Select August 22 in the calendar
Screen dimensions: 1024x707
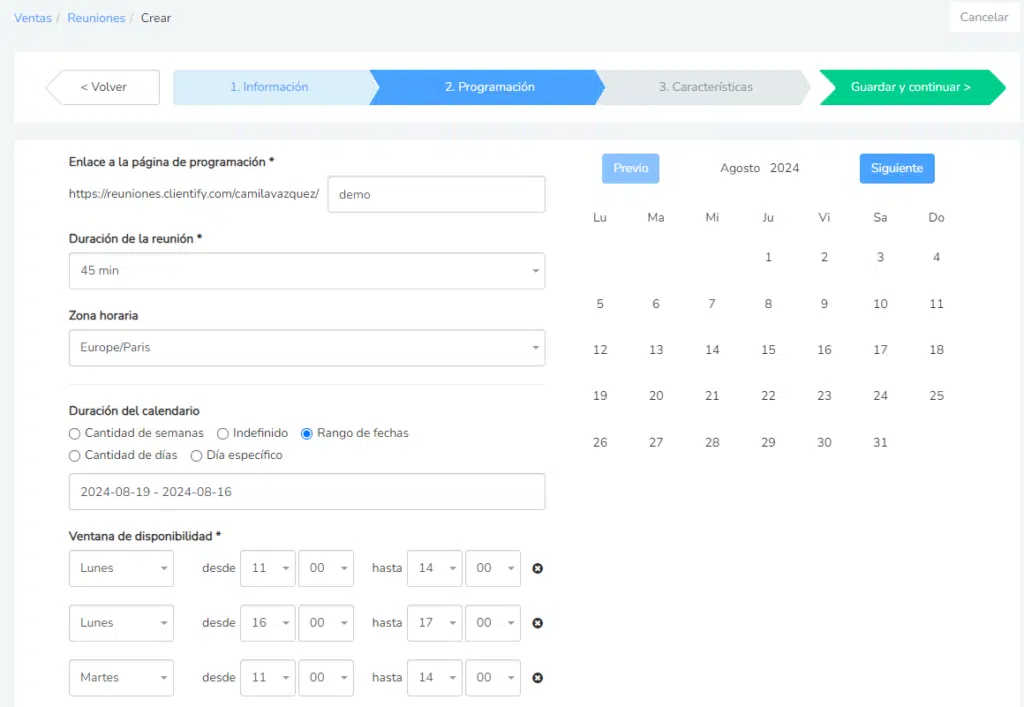pyautogui.click(x=768, y=396)
